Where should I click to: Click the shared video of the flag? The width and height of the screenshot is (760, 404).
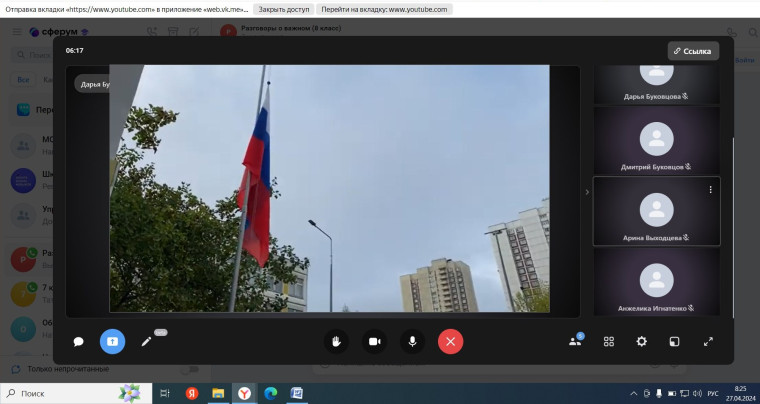330,188
